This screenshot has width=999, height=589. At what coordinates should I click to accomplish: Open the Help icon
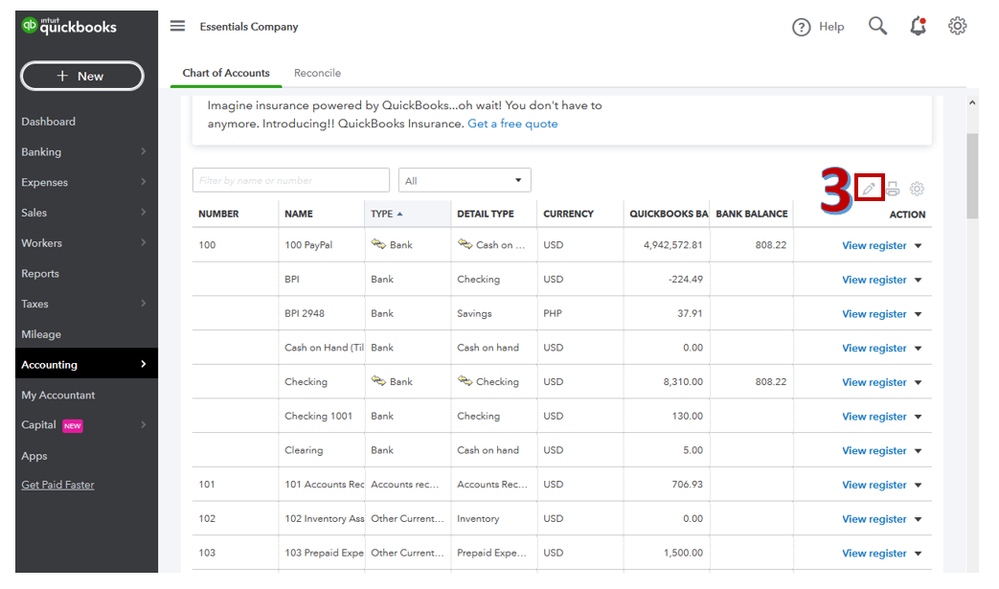(801, 27)
